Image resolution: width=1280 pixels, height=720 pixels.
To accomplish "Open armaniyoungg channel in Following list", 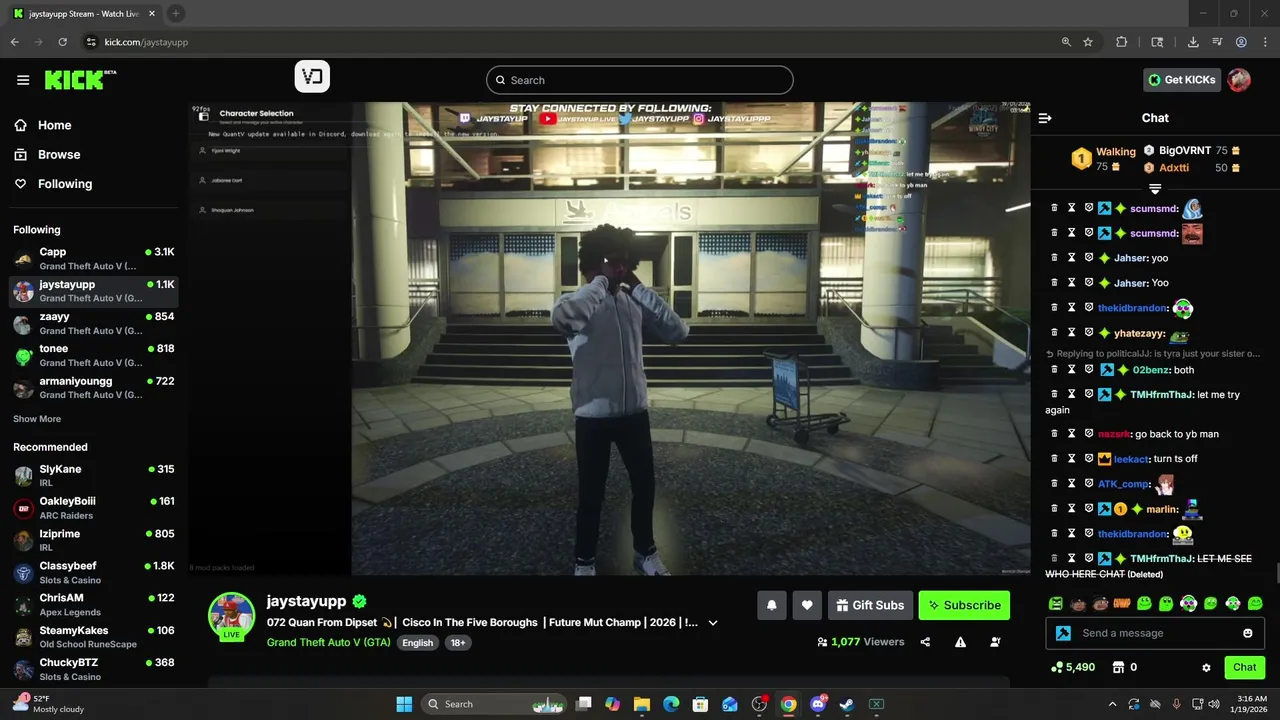I will click(x=94, y=387).
